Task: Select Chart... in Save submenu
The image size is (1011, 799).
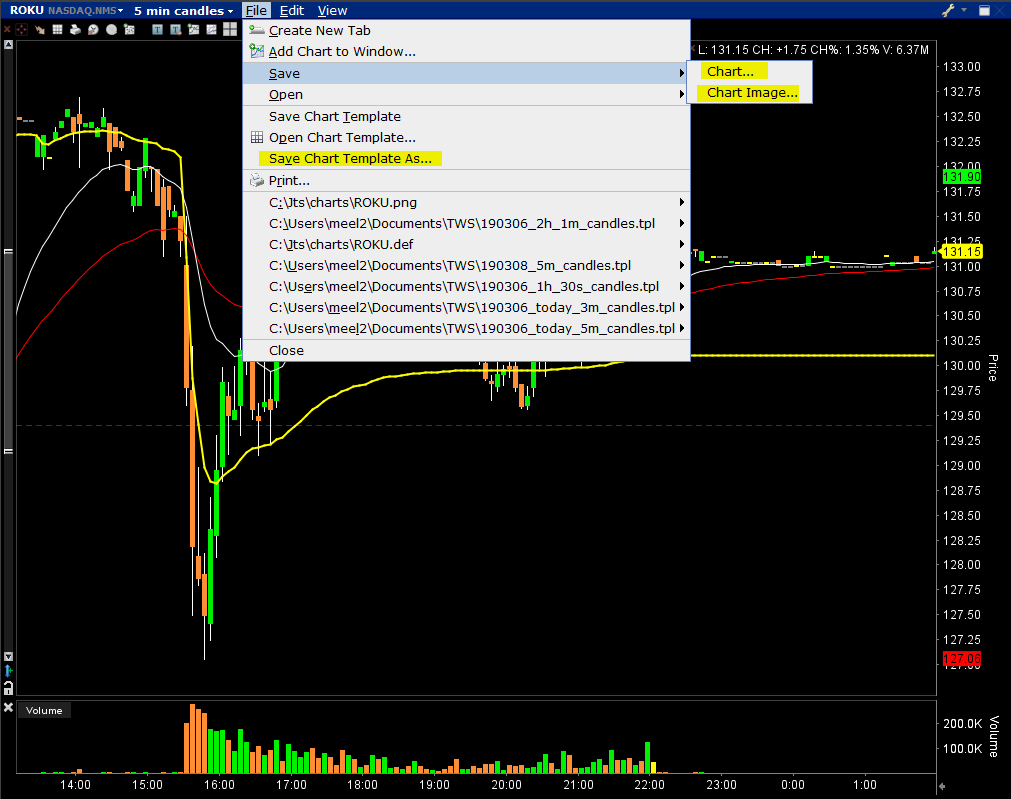Action: point(749,72)
